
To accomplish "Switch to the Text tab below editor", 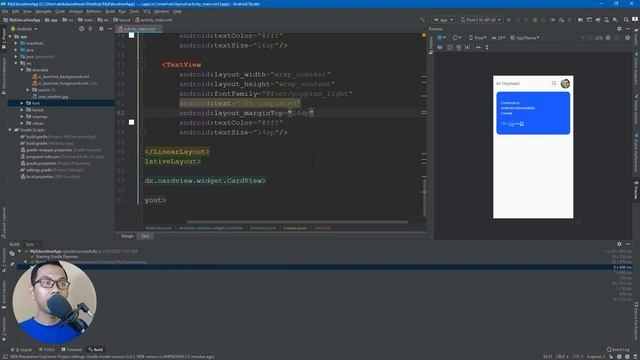I will coord(145,236).
